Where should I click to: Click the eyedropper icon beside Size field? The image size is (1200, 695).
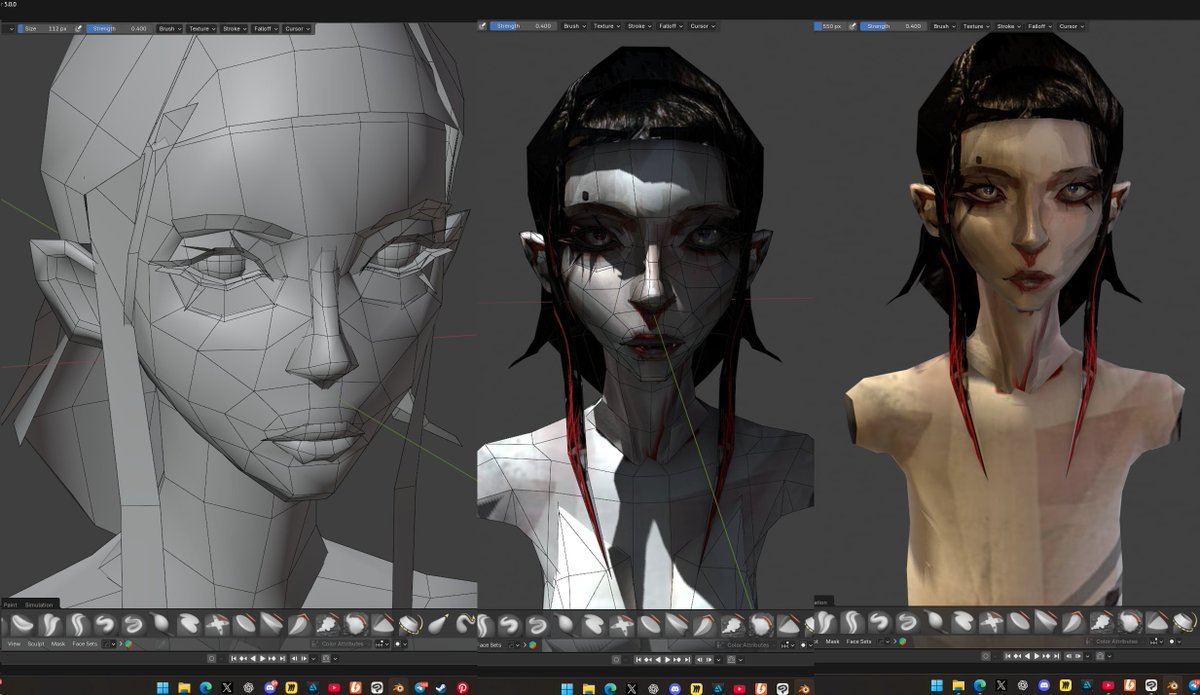point(78,28)
